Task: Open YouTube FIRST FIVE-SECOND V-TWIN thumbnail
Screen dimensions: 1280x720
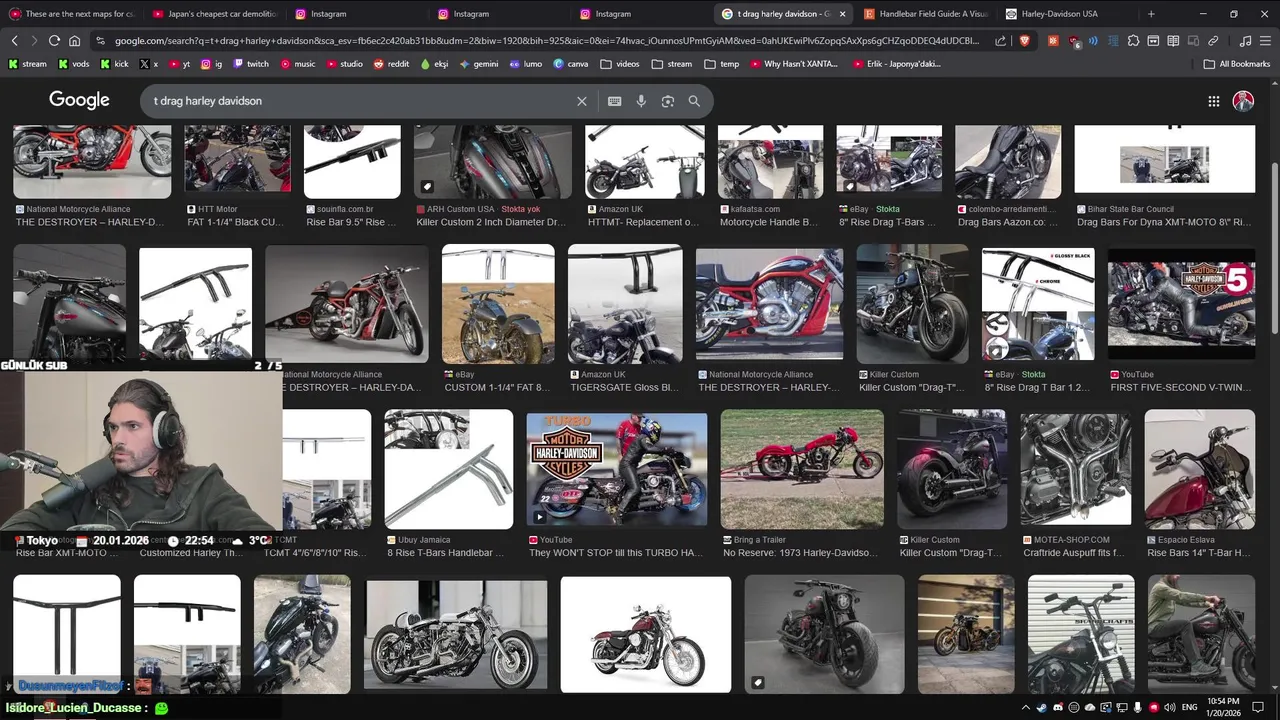Action: click(1181, 304)
